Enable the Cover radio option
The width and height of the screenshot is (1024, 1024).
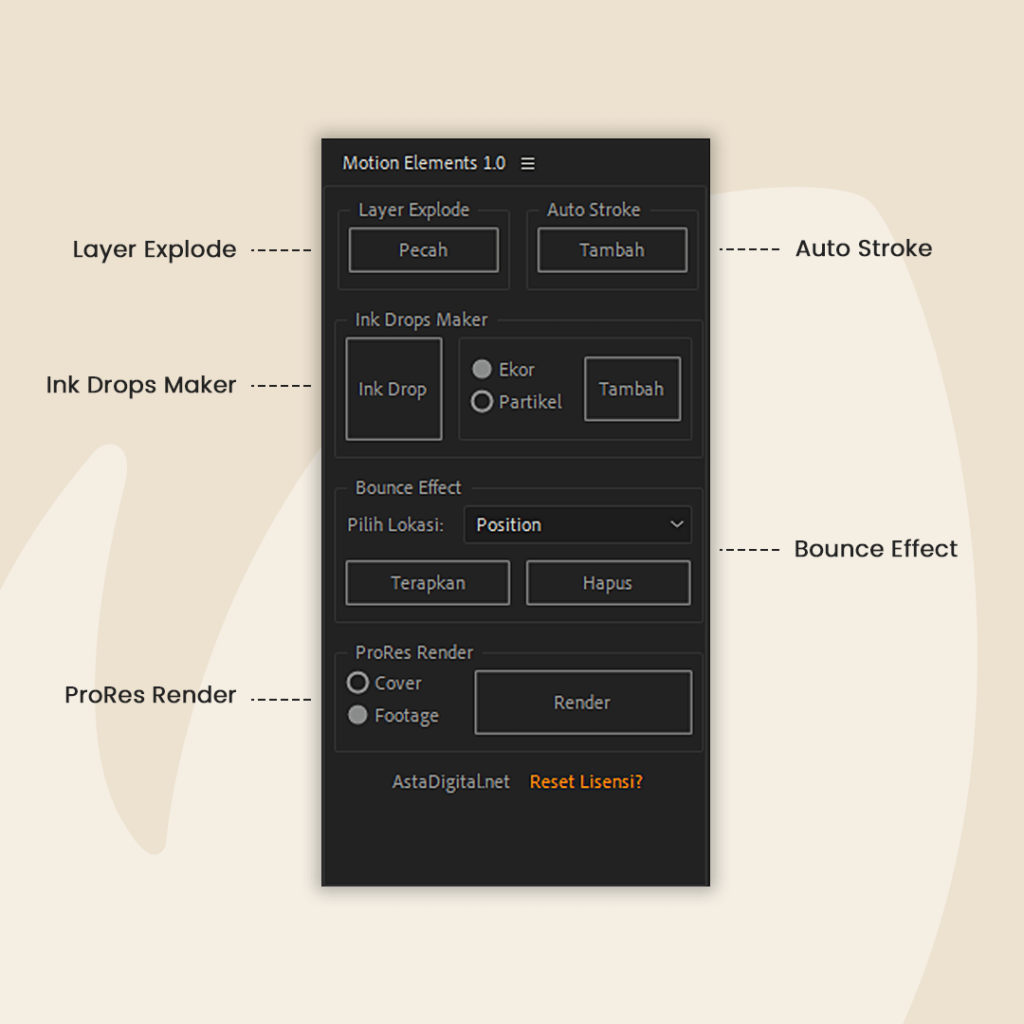pos(358,683)
